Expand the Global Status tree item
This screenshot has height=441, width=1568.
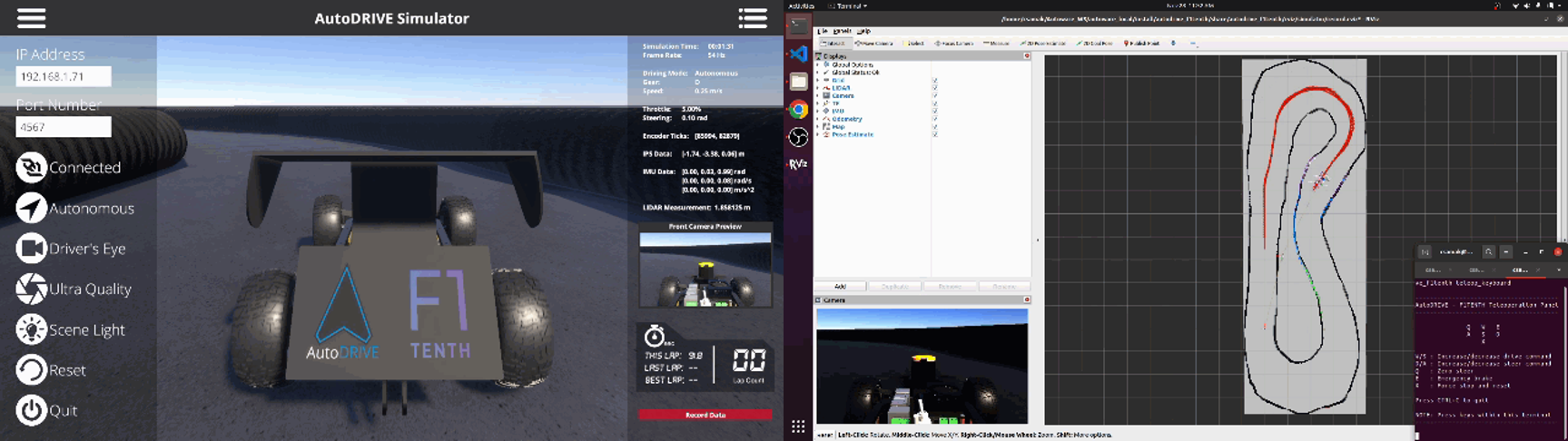[x=817, y=73]
